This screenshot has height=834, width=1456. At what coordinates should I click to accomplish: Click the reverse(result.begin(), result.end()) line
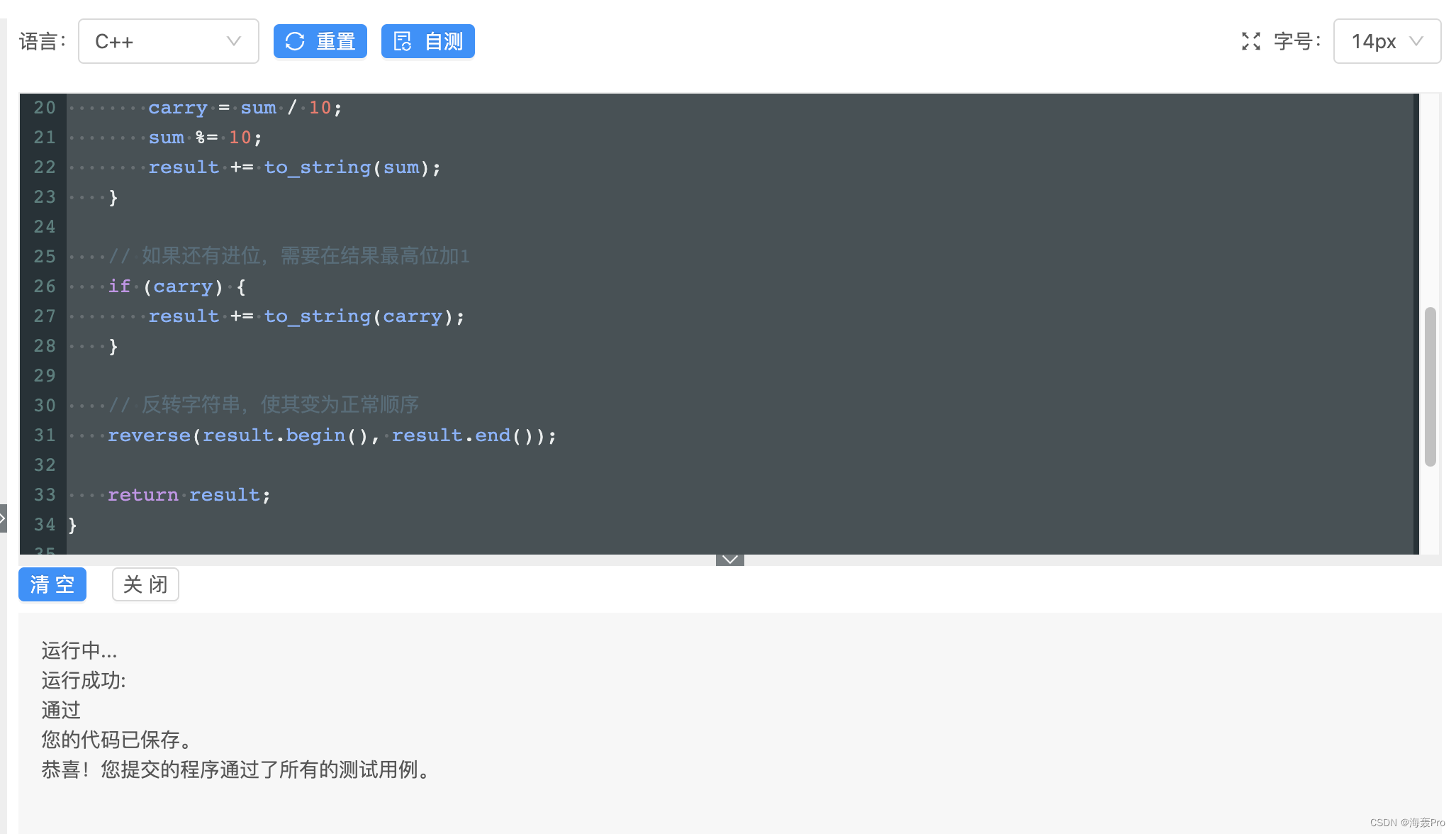(332, 435)
